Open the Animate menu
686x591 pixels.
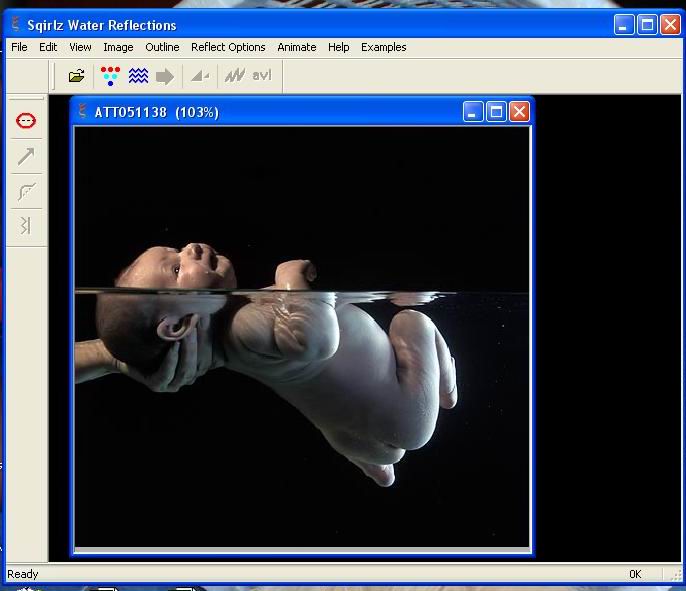[297, 47]
